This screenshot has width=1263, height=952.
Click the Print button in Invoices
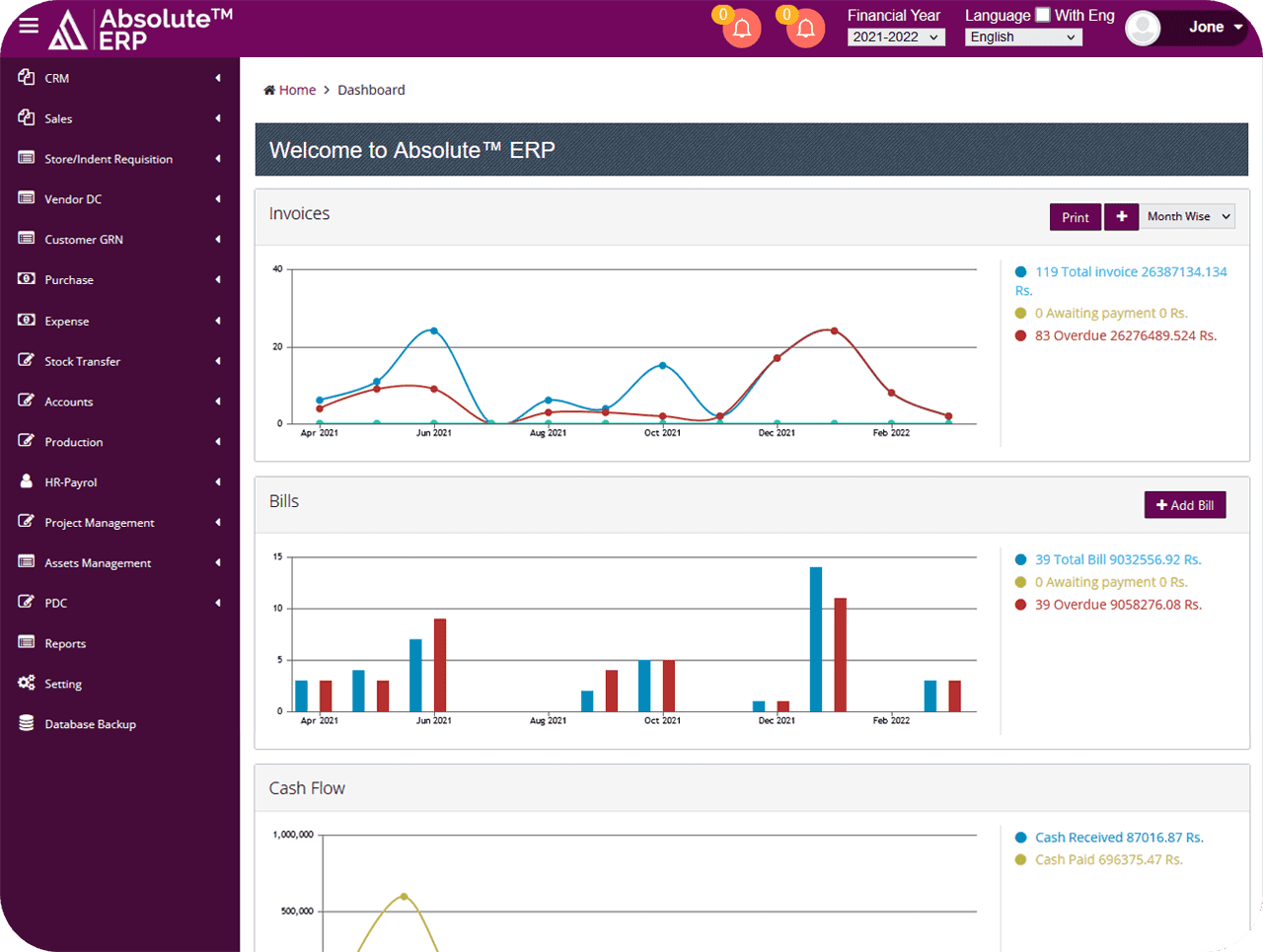1076,216
